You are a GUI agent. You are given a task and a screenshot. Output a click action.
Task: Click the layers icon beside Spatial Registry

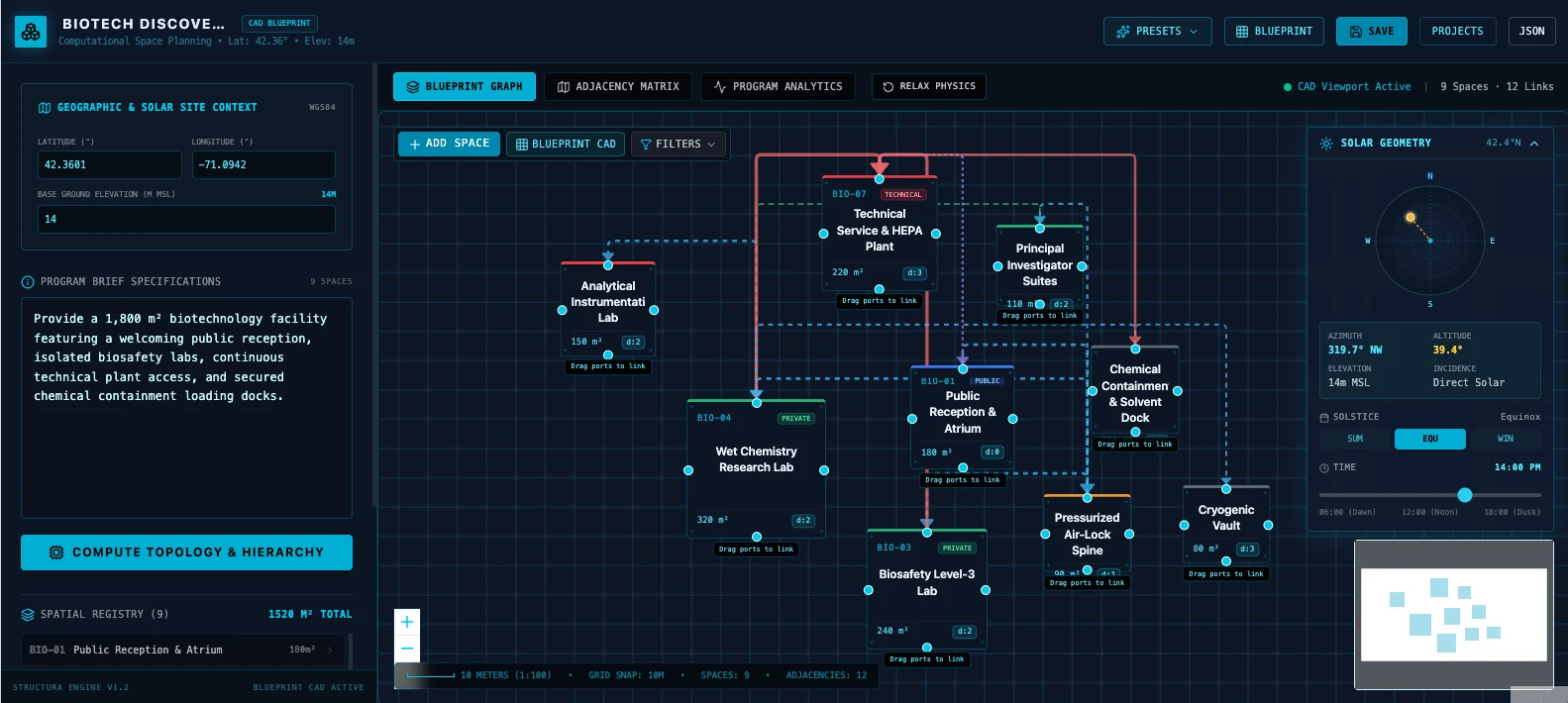(x=28, y=615)
